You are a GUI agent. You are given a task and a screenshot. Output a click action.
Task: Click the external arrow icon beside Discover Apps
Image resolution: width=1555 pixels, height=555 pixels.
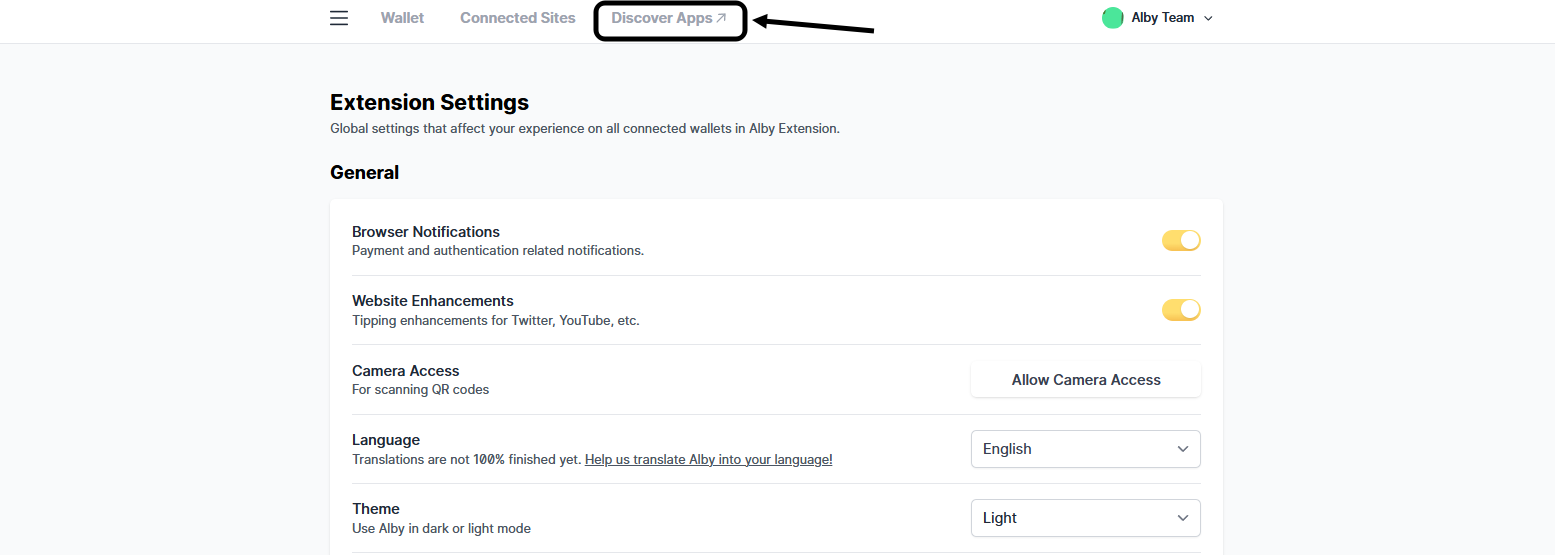(x=722, y=18)
